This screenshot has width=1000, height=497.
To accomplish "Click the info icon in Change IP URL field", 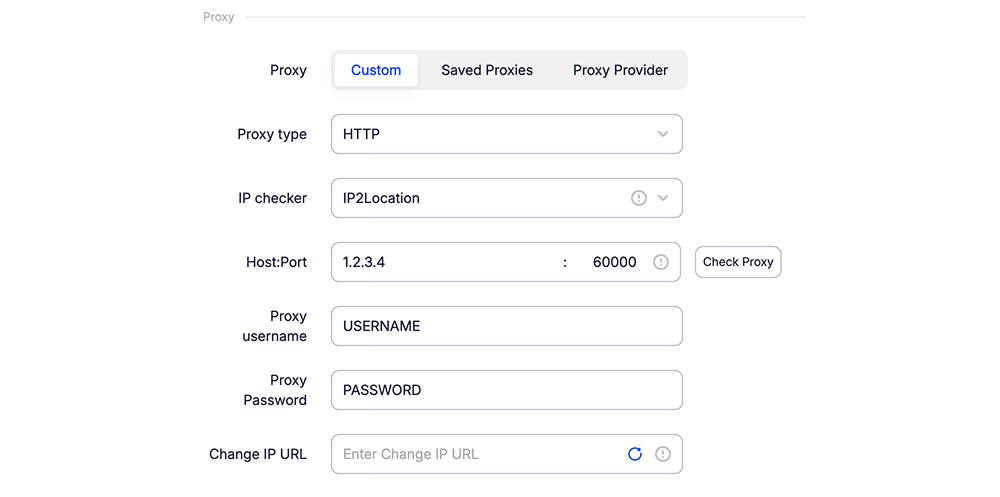I will click(x=663, y=454).
